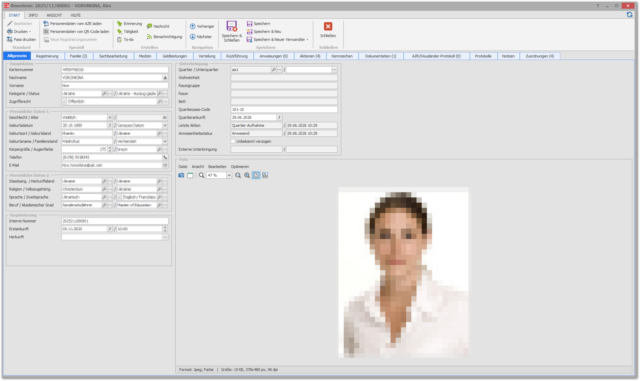
Task: Create a new Erinnerung
Action: [x=129, y=24]
